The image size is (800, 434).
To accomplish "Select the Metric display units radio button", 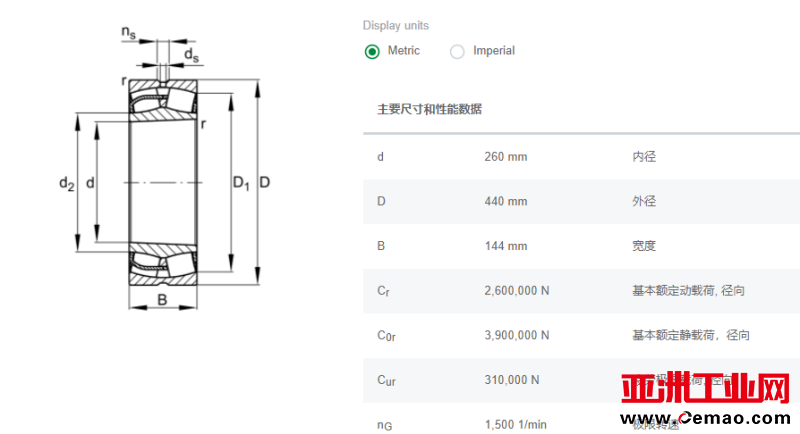I will [372, 52].
